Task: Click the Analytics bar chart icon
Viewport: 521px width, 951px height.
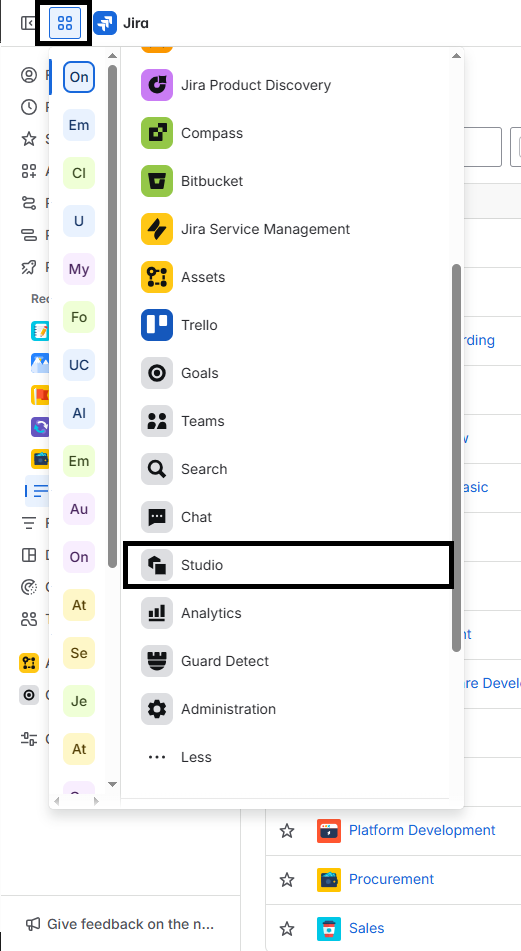Action: point(157,613)
